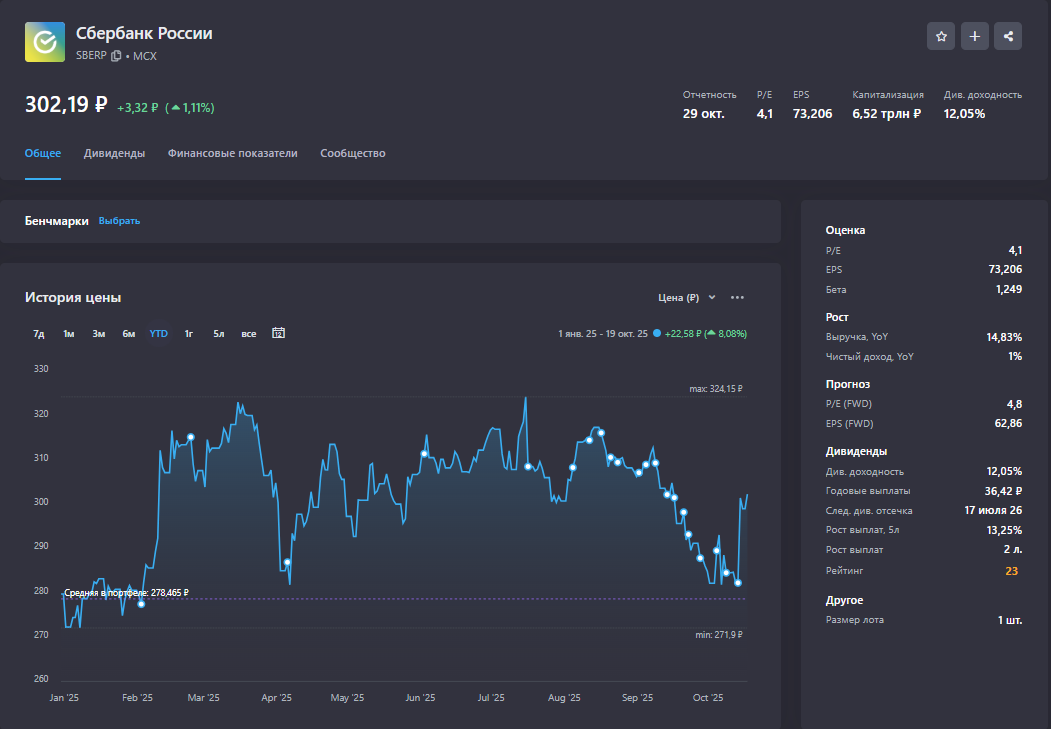This screenshot has height=729, width=1051.
Task: Choose a benchmark via Выбрать
Action: pyautogui.click(x=119, y=221)
